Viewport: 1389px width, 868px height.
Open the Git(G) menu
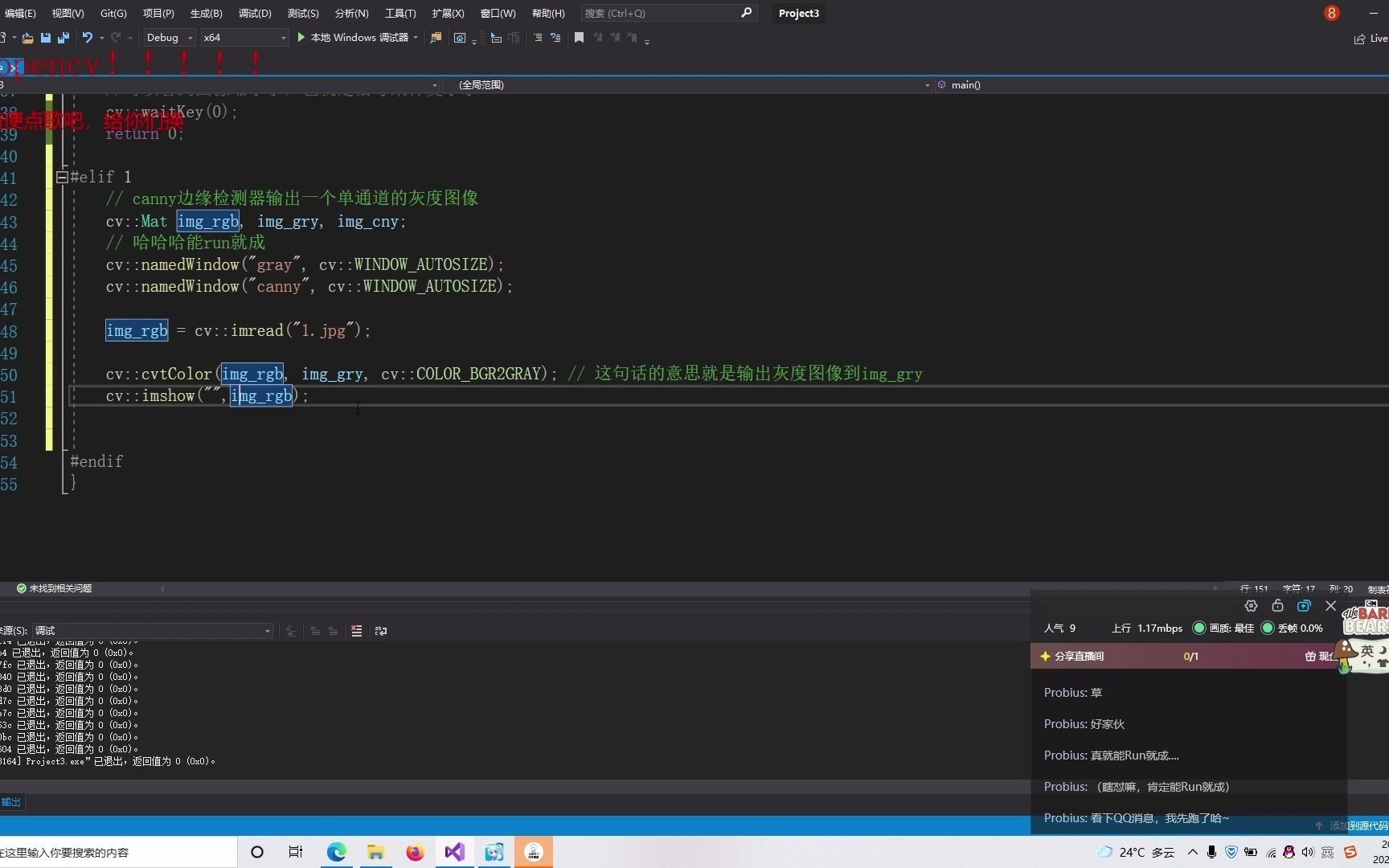[113, 13]
